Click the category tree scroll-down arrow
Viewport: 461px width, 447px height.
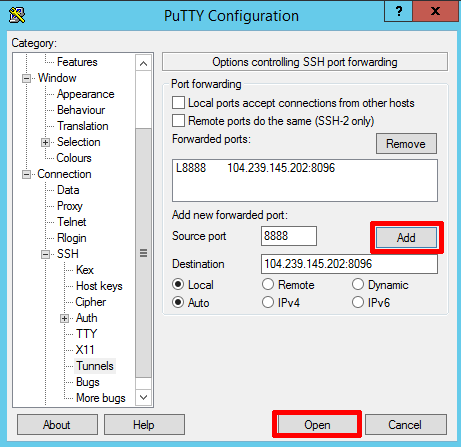[x=143, y=397]
